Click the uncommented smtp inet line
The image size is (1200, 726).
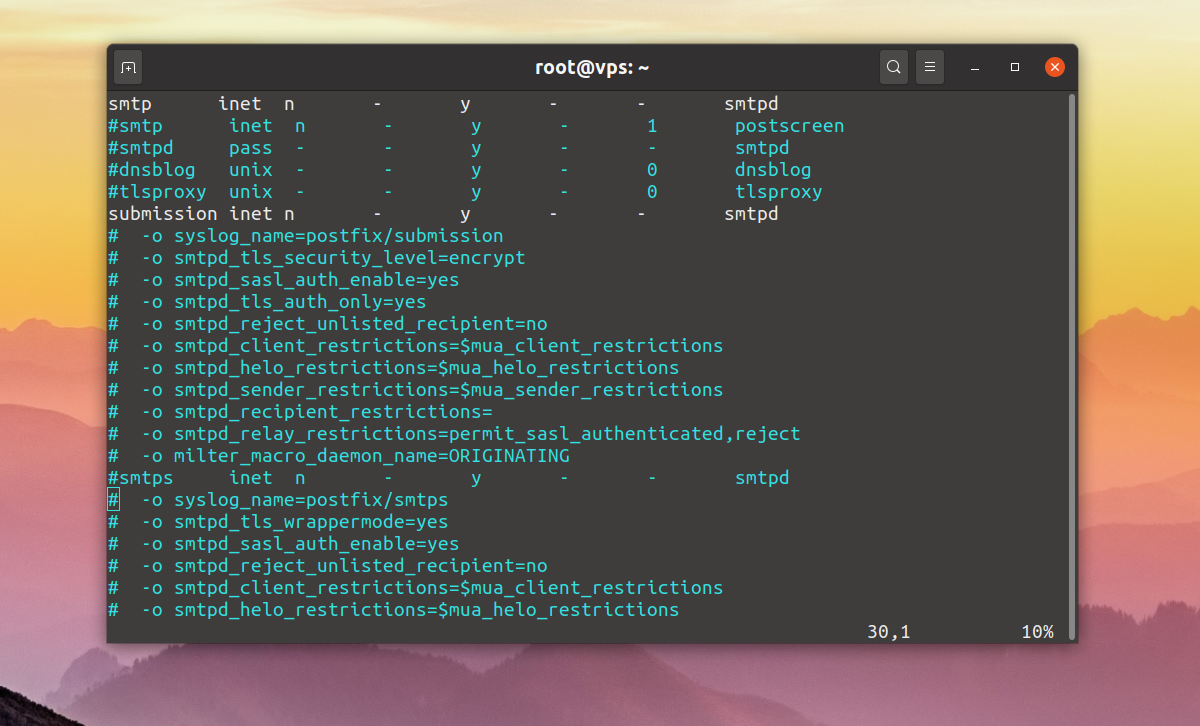(x=443, y=104)
